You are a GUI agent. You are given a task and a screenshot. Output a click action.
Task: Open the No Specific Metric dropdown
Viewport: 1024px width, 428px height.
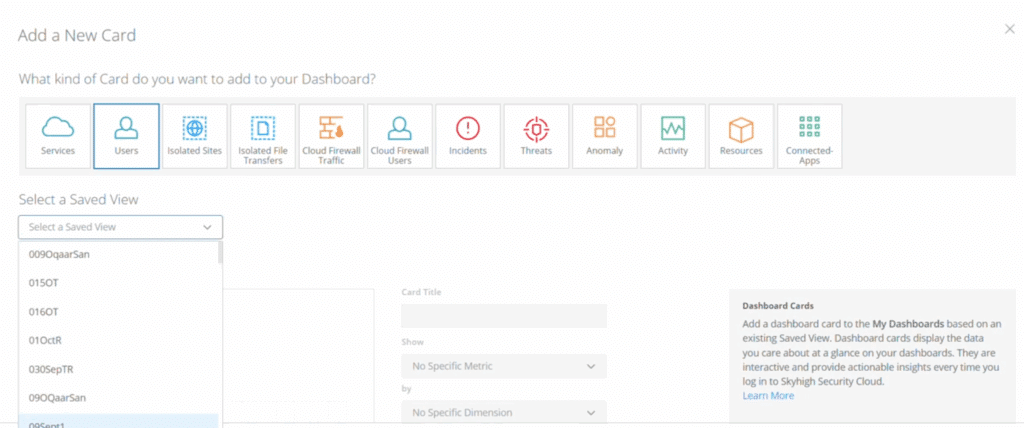[503, 366]
